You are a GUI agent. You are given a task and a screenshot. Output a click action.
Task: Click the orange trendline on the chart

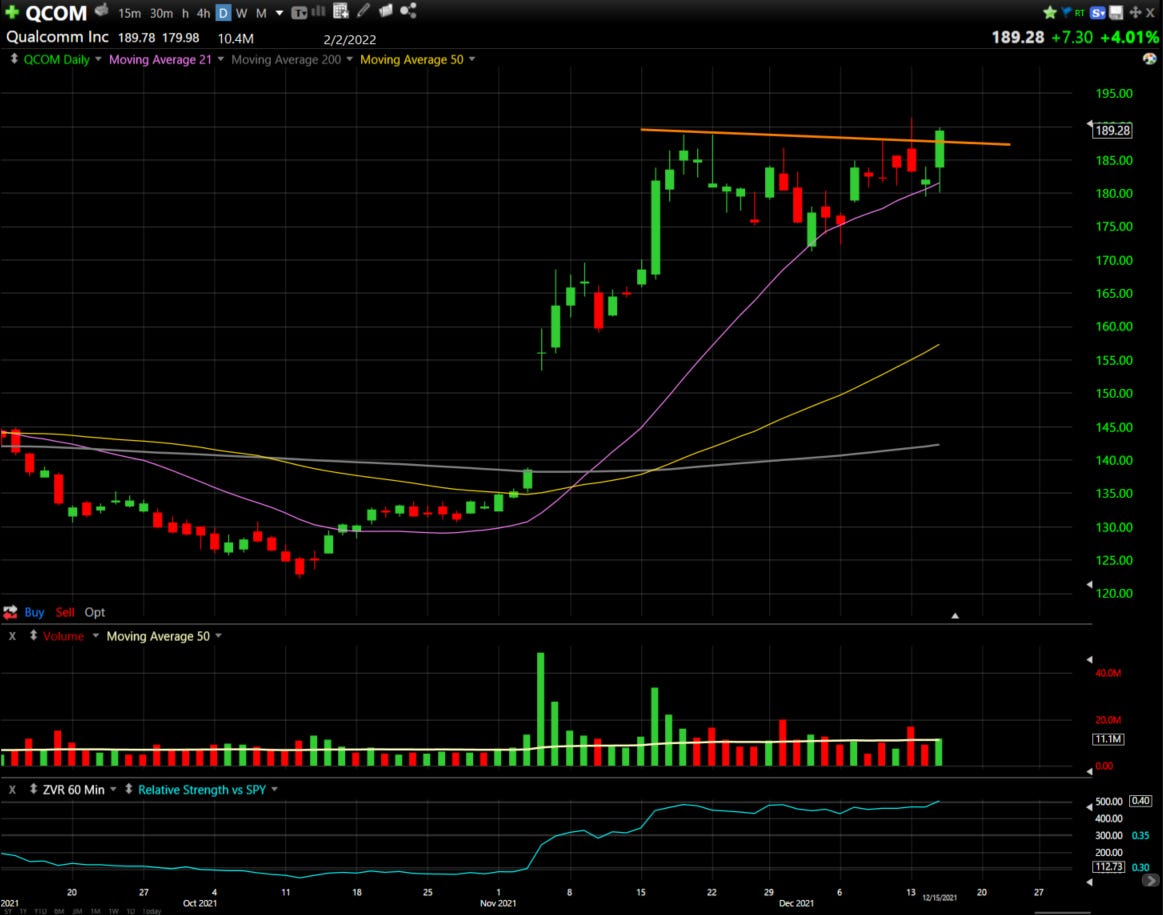pyautogui.click(x=825, y=137)
